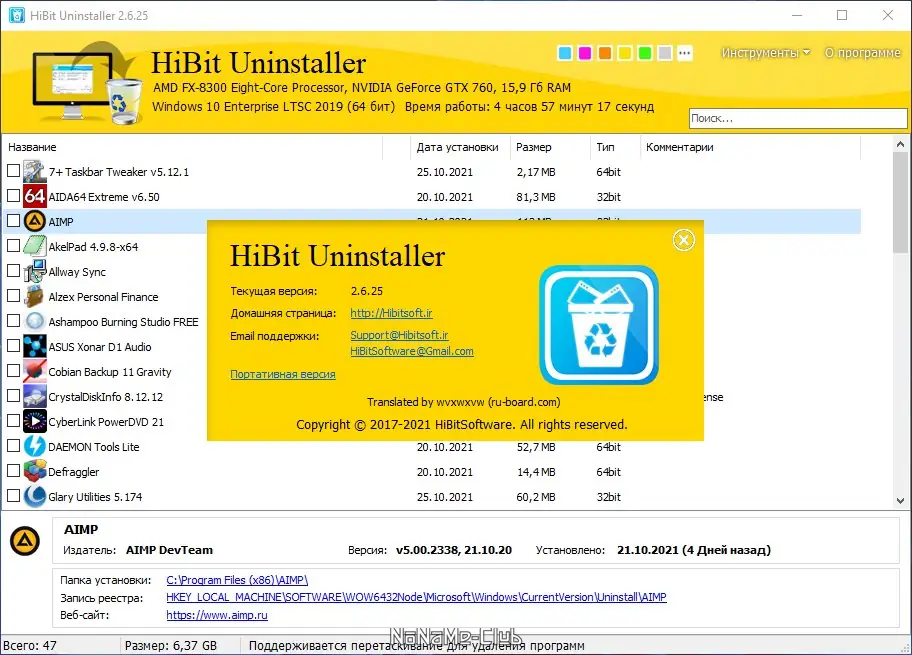Visit the https://www.aimp.ru website link
Screen dimensions: 912x655
tap(217, 615)
